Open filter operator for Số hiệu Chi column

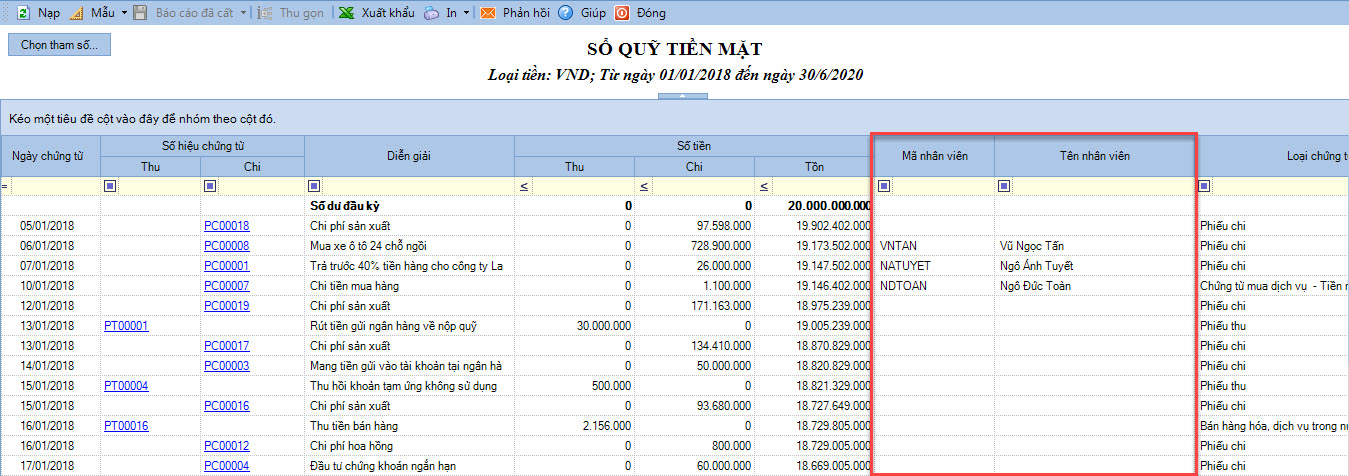209,185
